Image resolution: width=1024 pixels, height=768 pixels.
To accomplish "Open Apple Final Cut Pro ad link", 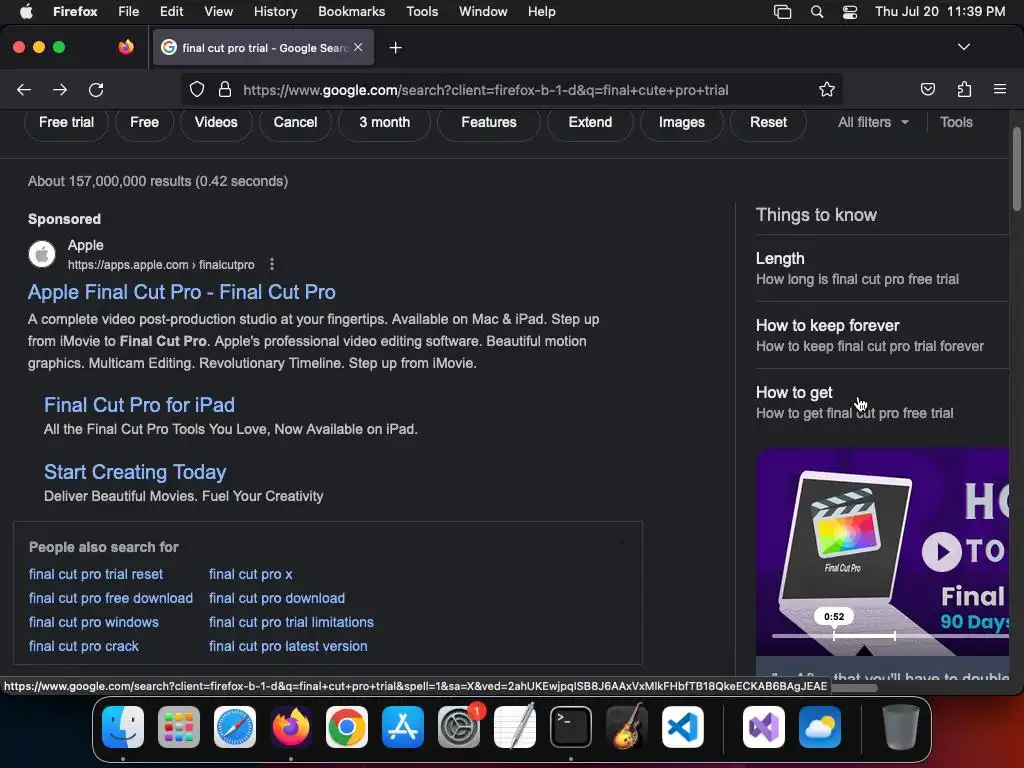I will click(x=182, y=292).
